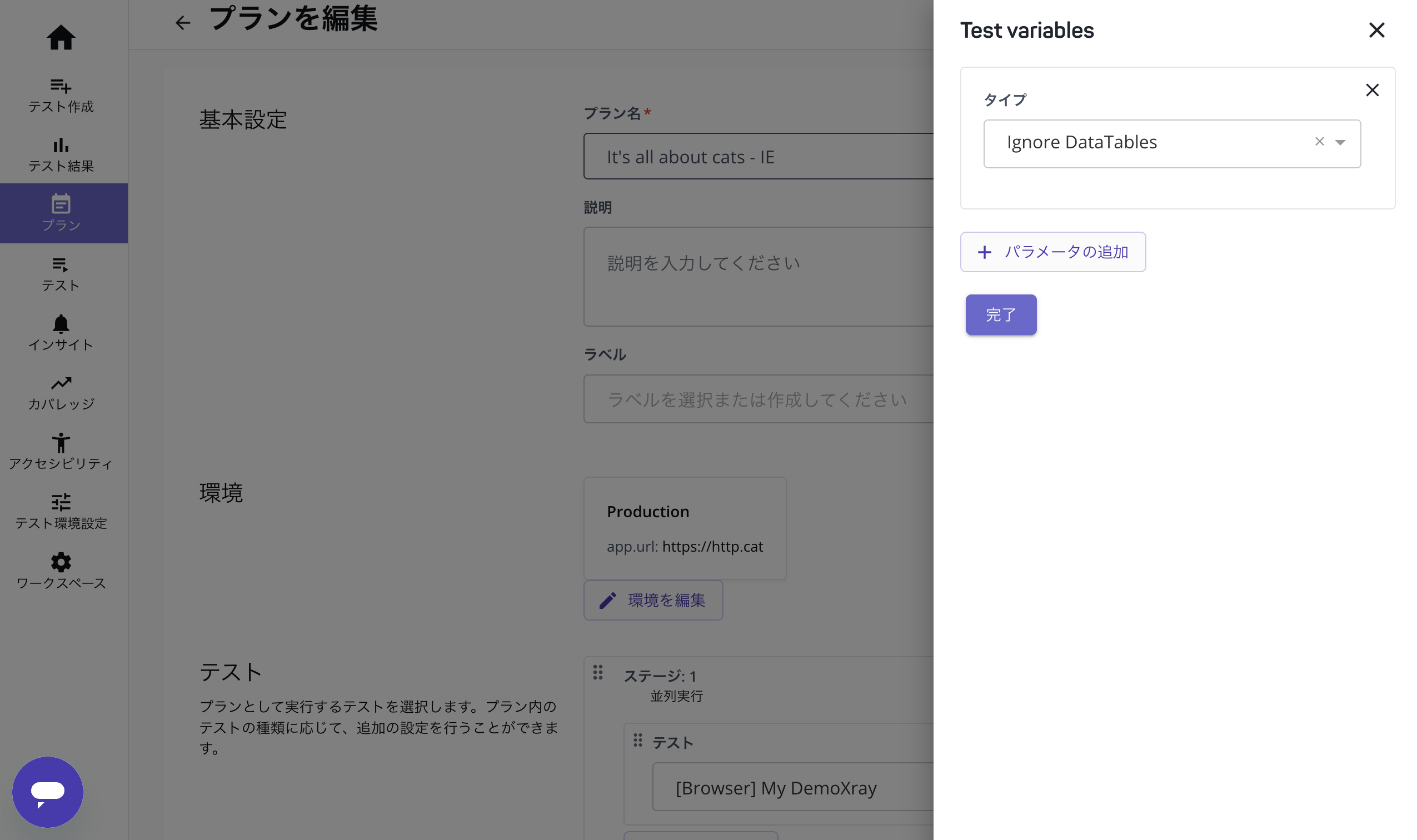1417x840 pixels.
Task: Click the Ignore DataTables combo box
Action: [1149, 143]
